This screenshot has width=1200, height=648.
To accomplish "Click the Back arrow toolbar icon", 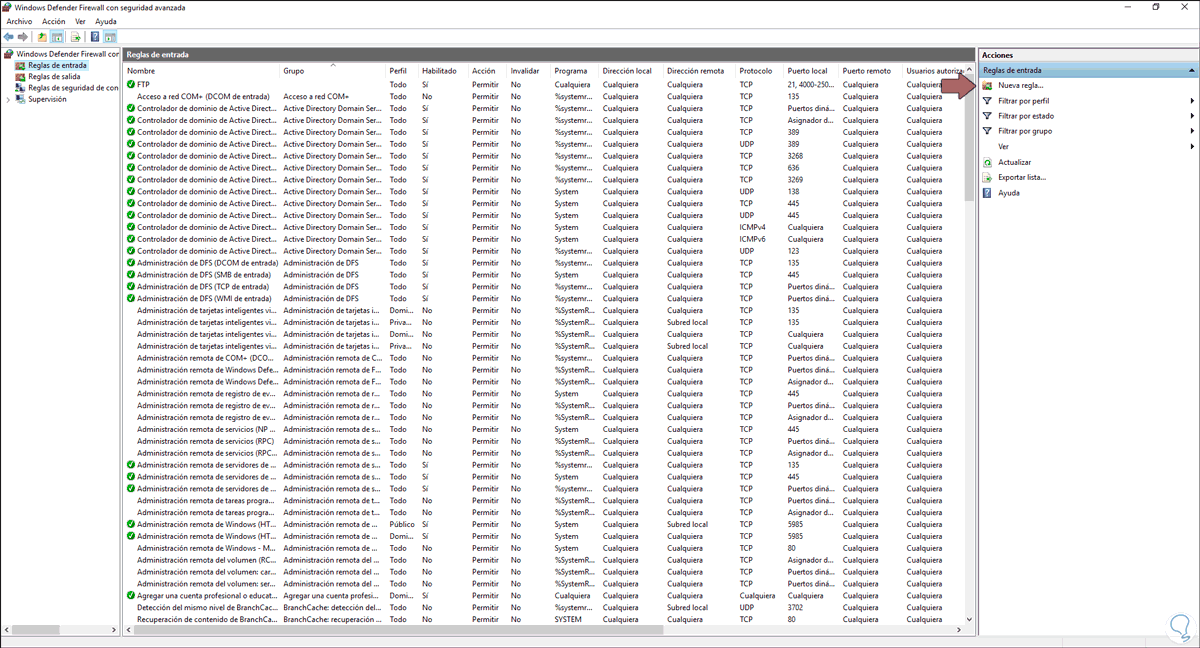I will pos(9,37).
